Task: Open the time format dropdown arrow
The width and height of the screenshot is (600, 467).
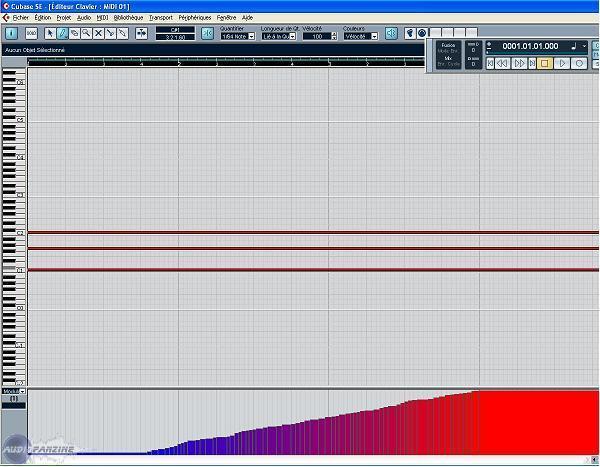Action: tap(584, 46)
